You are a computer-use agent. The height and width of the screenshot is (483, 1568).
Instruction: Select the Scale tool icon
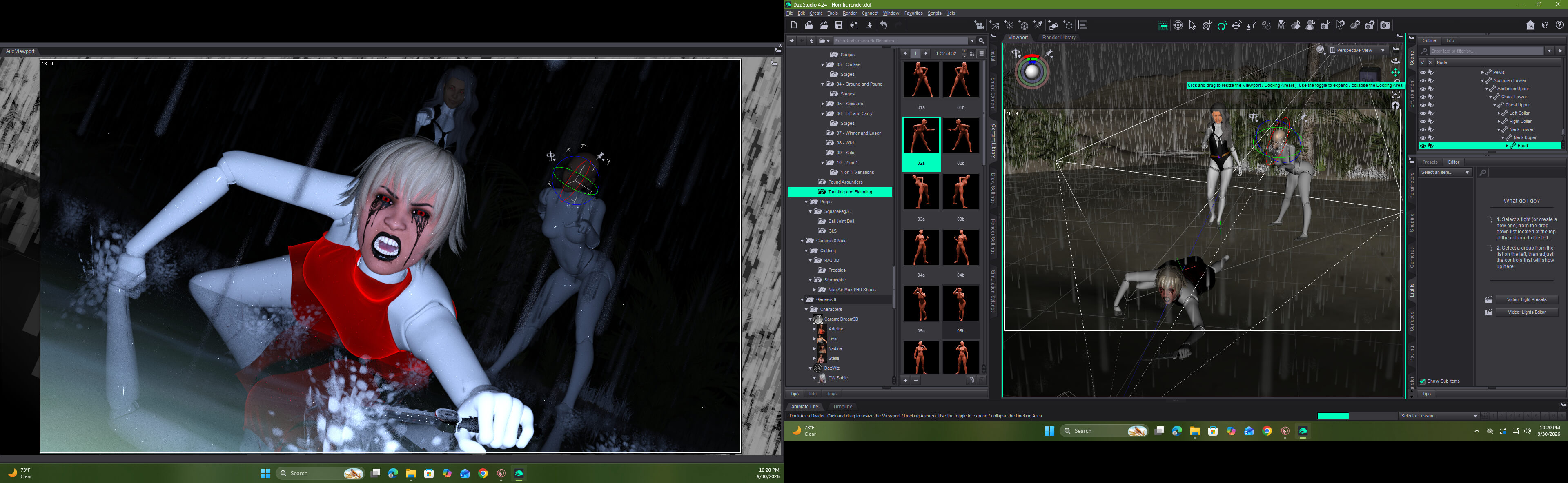pyautogui.click(x=1251, y=25)
